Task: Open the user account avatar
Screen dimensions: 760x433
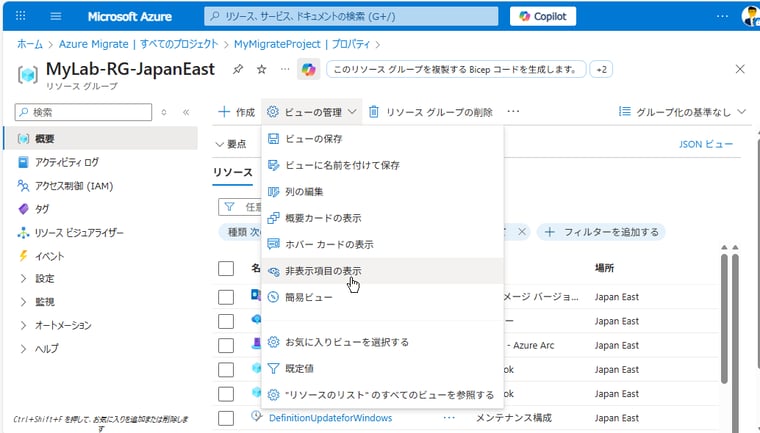Action: click(x=751, y=16)
